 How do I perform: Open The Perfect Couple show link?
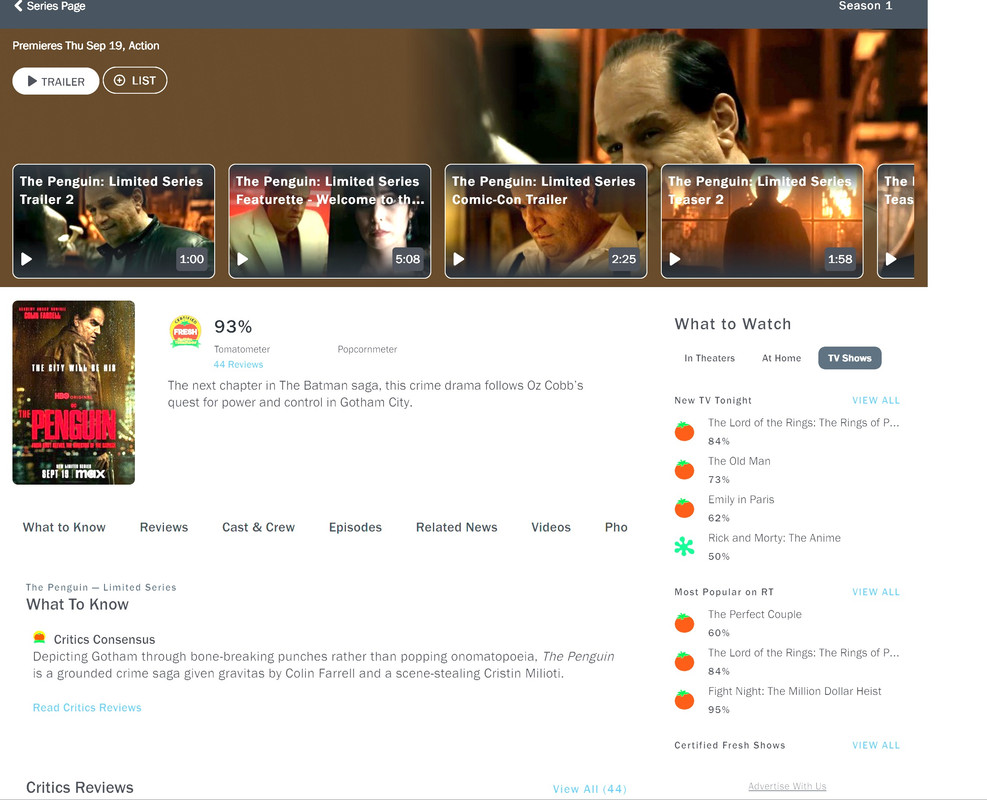pyautogui.click(x=755, y=615)
